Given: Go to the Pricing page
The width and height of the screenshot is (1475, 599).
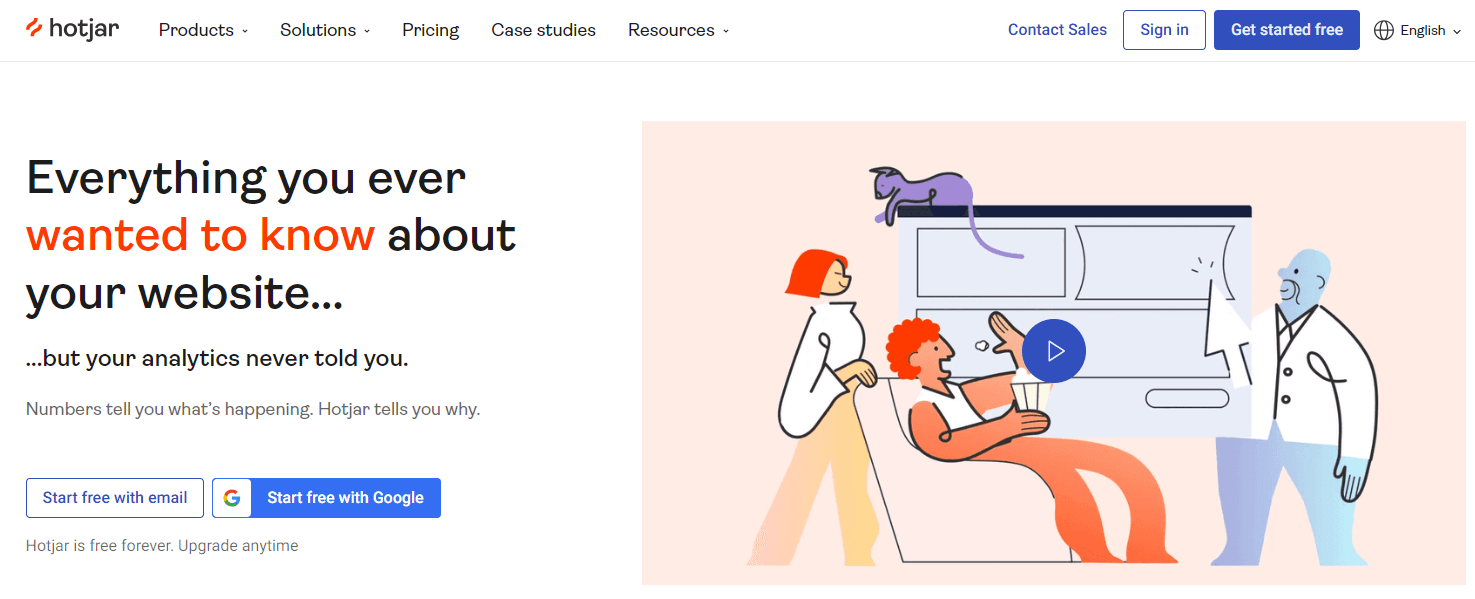Looking at the screenshot, I should pos(431,30).
